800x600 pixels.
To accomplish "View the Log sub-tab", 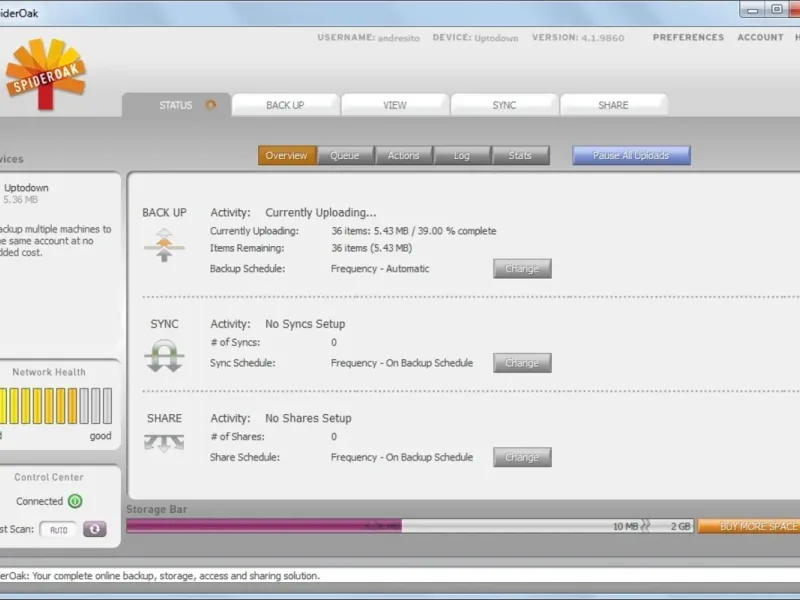I will [x=462, y=156].
